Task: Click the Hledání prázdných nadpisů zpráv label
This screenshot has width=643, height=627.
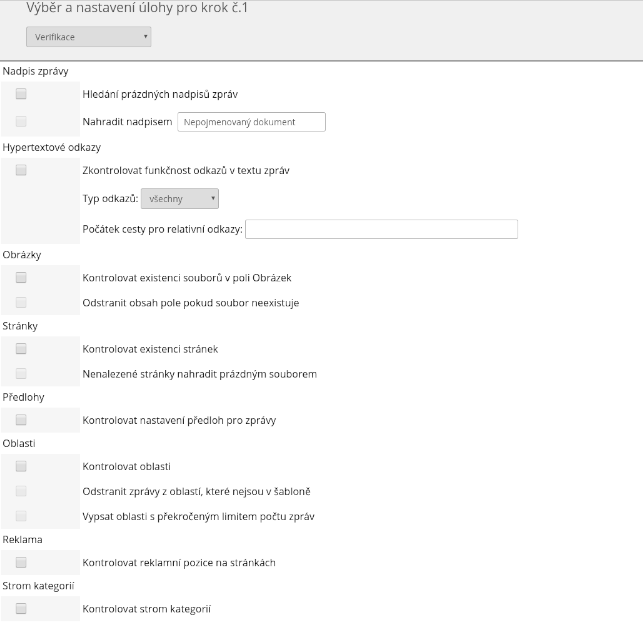Action: point(159,94)
